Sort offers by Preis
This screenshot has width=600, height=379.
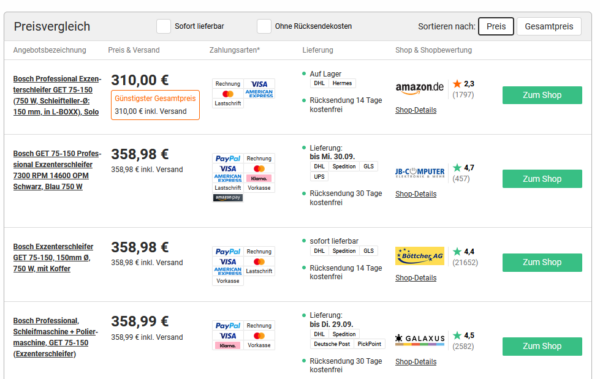click(496, 26)
